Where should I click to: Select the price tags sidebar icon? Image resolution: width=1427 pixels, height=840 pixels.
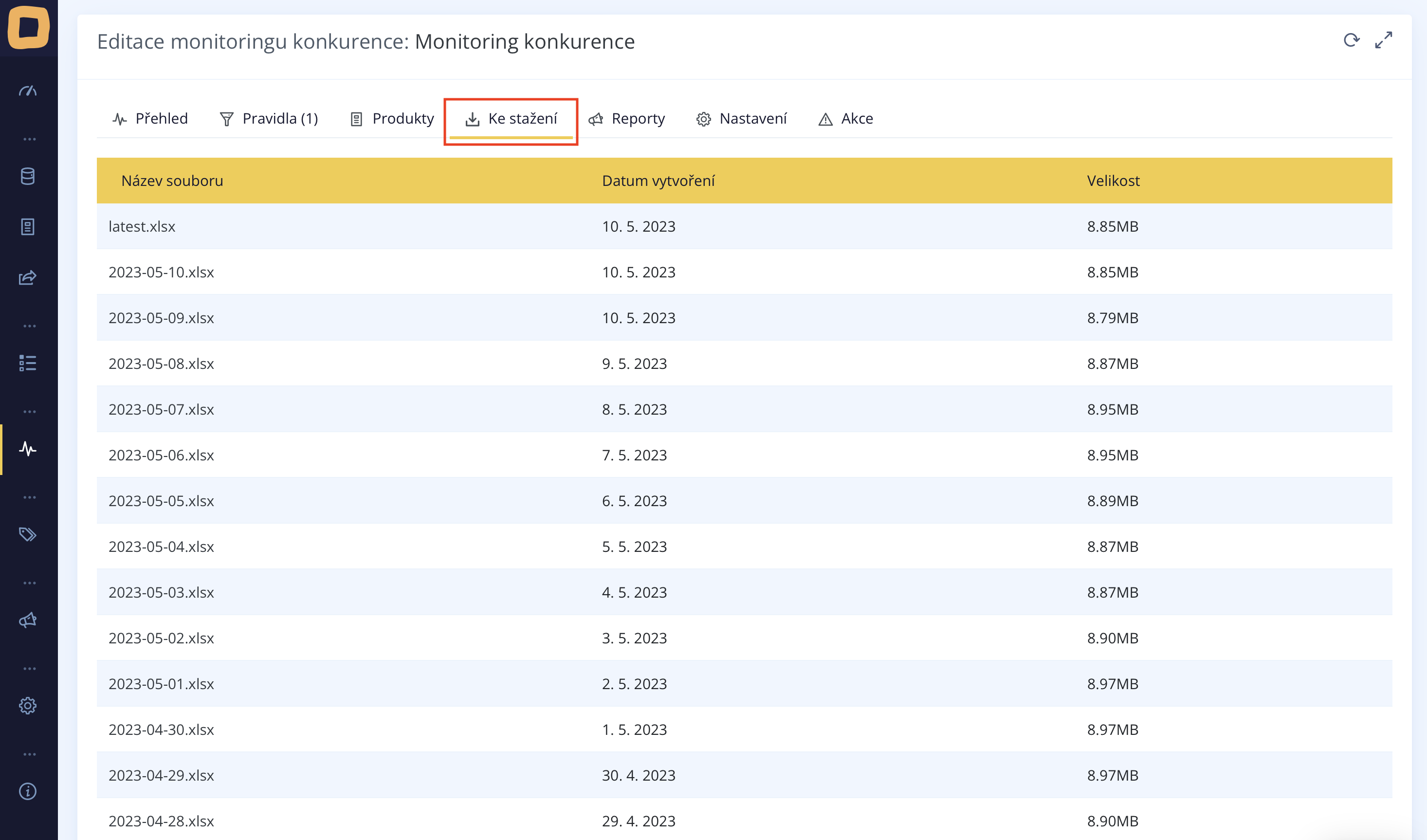coord(28,534)
